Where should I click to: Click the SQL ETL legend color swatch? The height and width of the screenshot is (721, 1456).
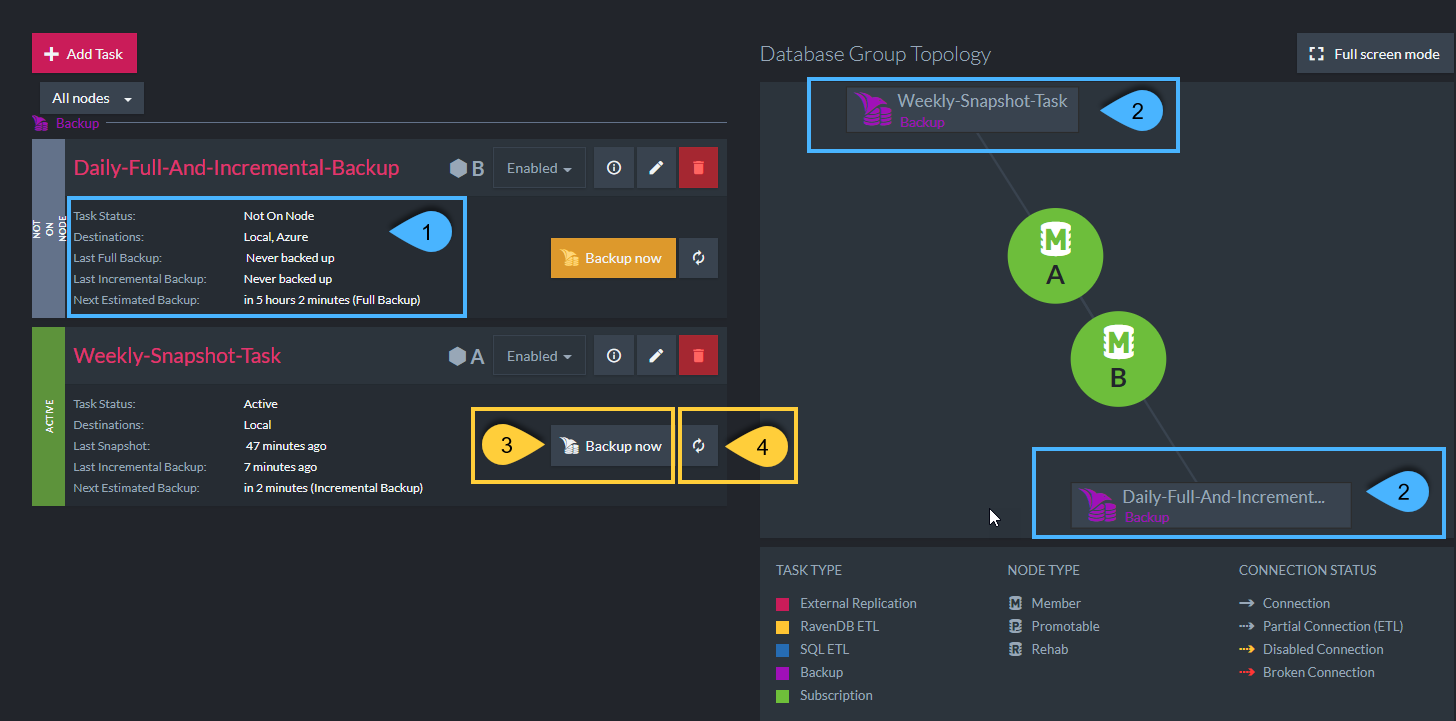point(783,649)
